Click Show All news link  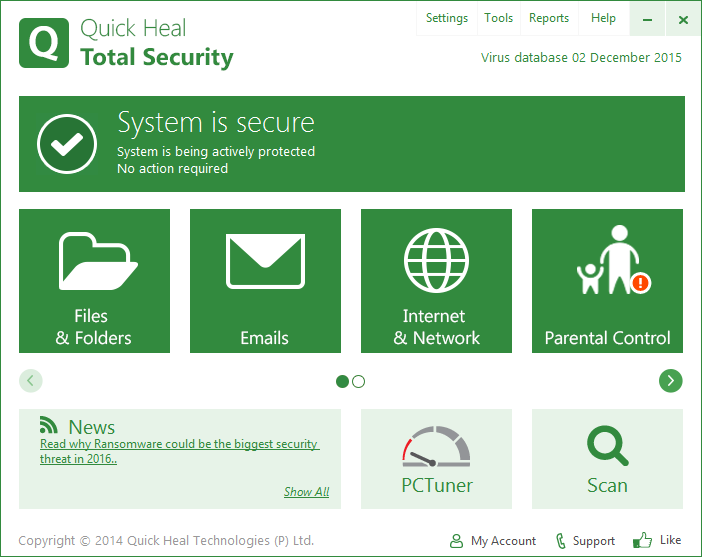(306, 492)
